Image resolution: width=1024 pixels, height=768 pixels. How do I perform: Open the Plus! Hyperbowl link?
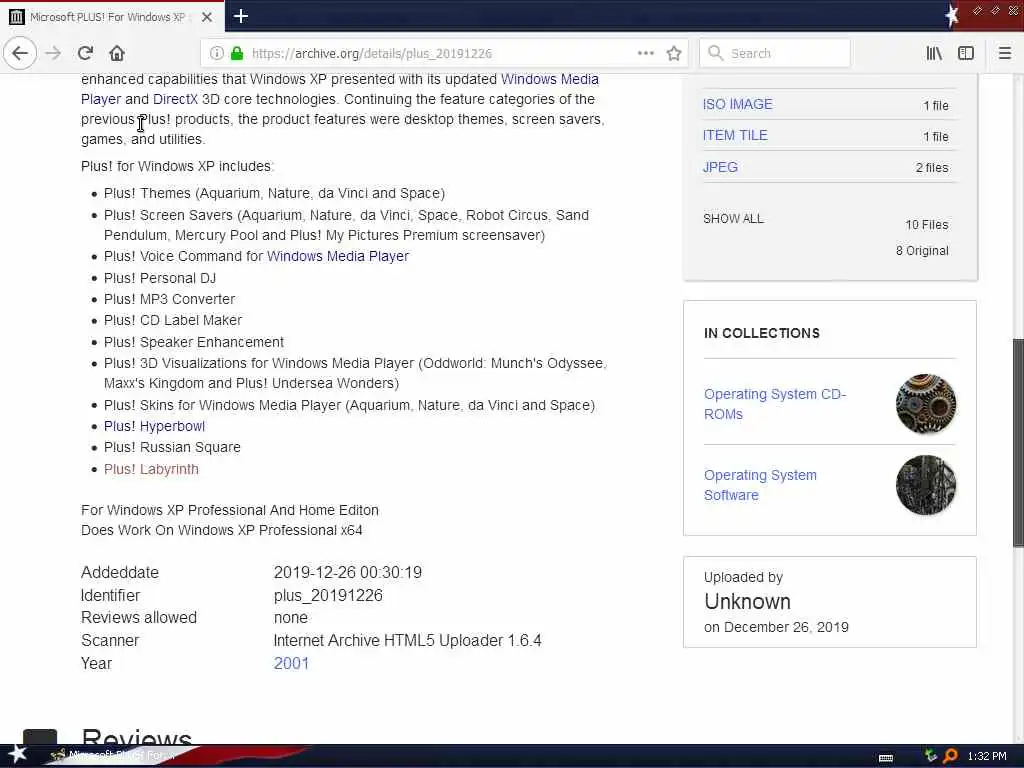click(x=154, y=426)
